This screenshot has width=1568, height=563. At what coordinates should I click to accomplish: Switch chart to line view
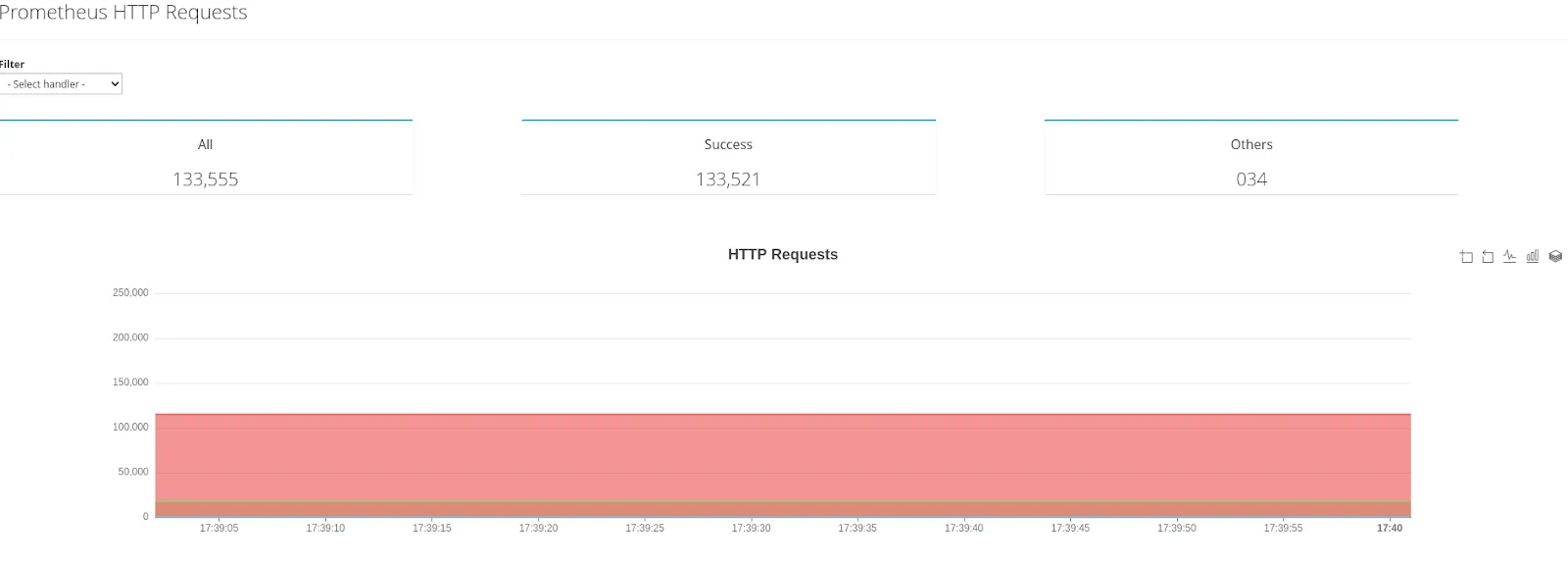1510,257
